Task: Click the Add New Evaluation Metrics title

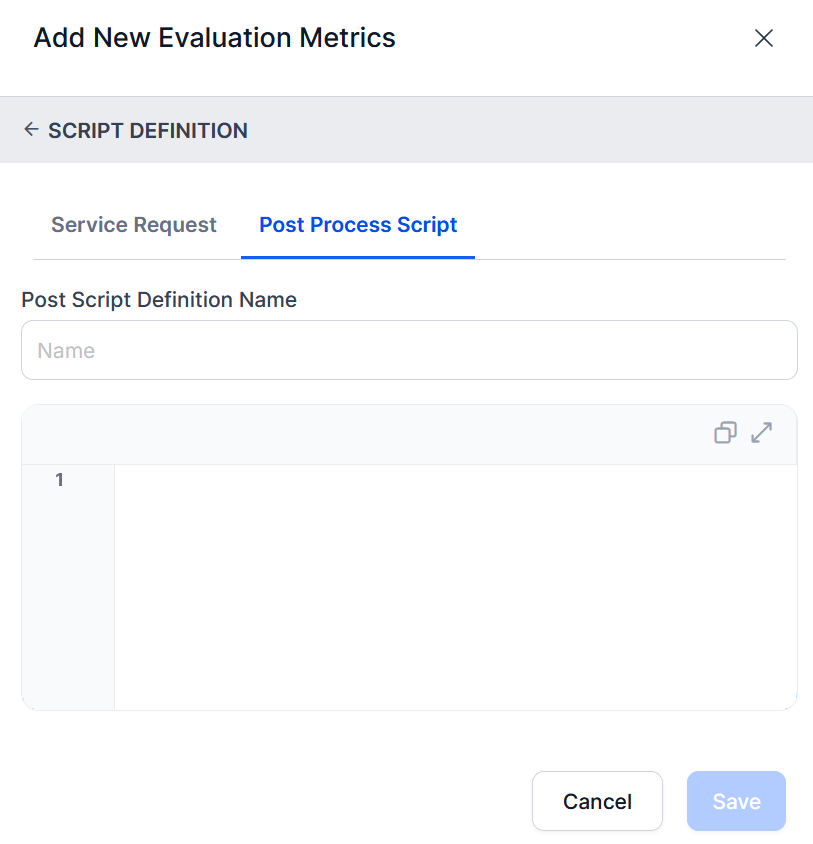Action: [x=215, y=38]
